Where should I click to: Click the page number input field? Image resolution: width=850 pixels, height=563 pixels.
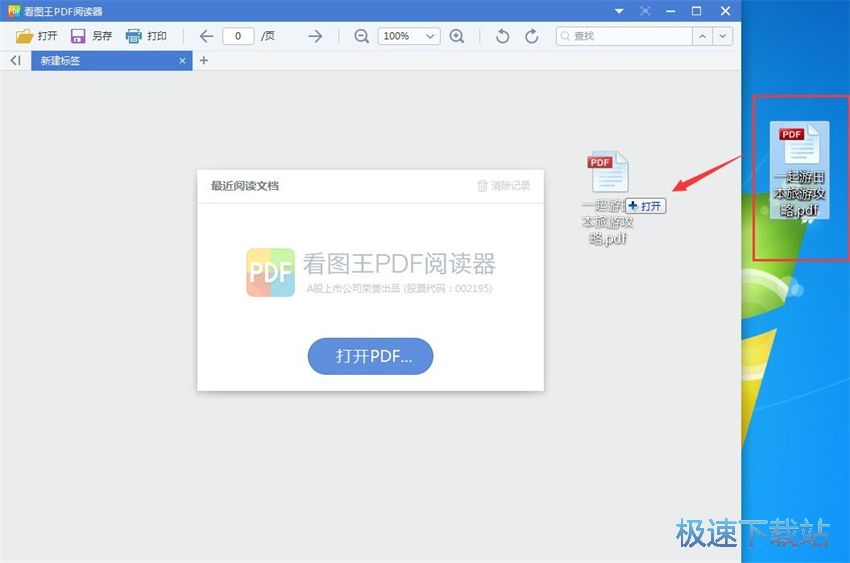click(x=238, y=36)
